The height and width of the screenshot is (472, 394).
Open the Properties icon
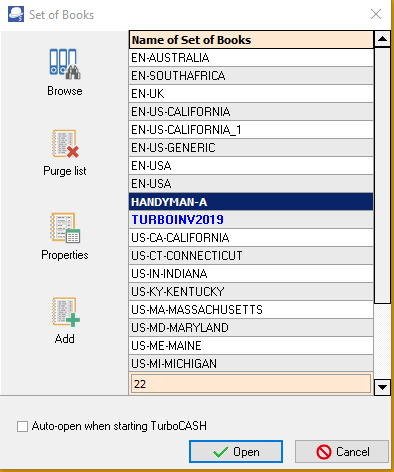click(x=65, y=228)
